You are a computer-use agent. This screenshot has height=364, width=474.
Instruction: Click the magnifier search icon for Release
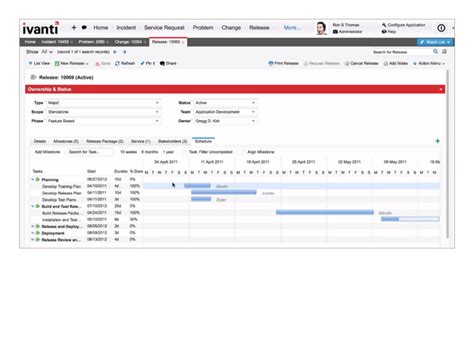tap(435, 52)
